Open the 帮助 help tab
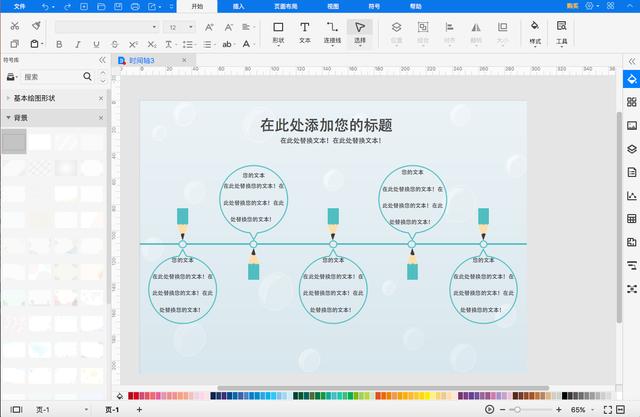 [x=416, y=6]
